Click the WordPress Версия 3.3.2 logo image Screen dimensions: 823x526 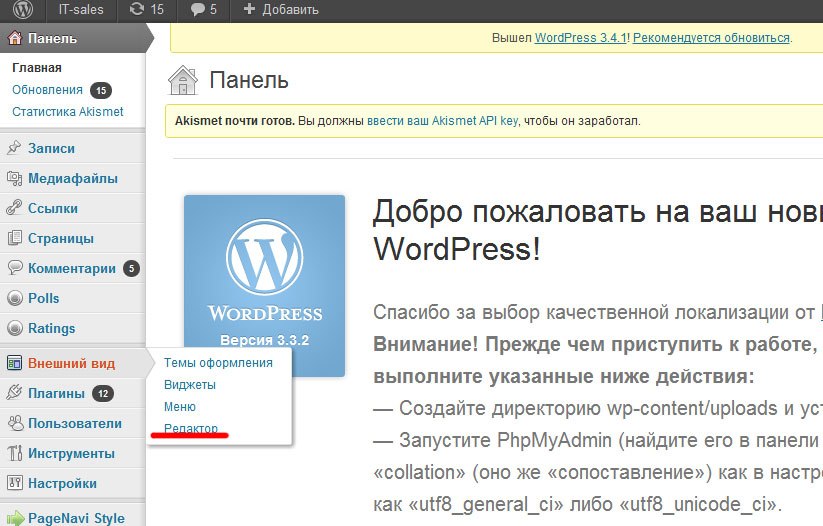(x=265, y=286)
